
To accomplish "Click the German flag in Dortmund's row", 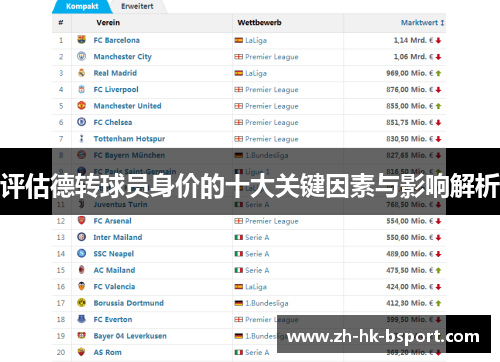I will click(239, 303).
